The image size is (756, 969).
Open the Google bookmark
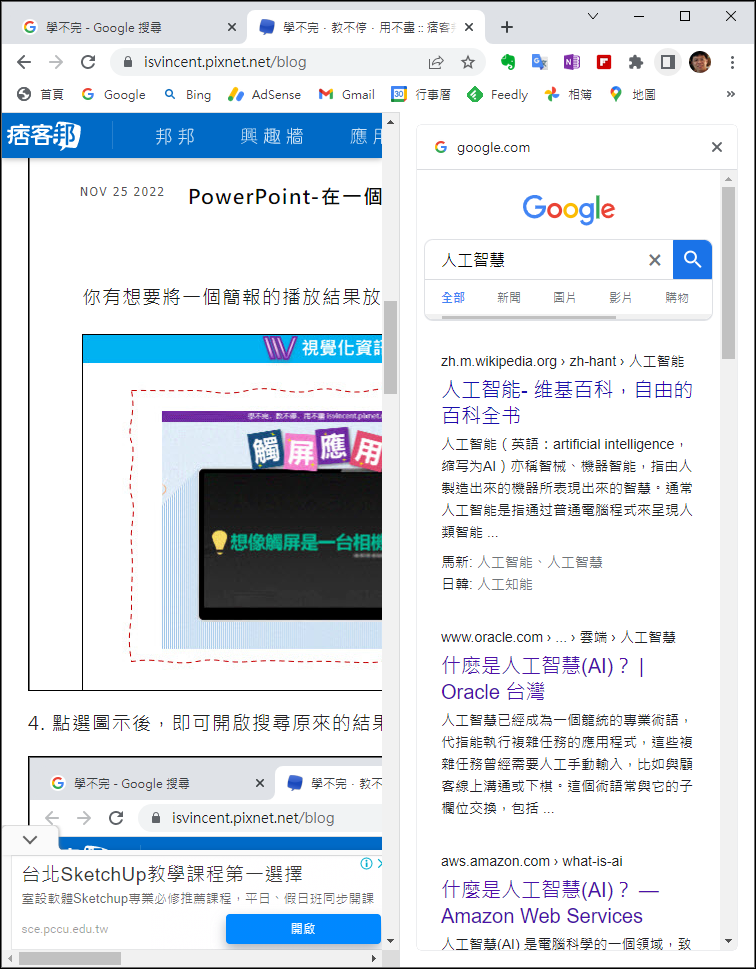tap(114, 95)
